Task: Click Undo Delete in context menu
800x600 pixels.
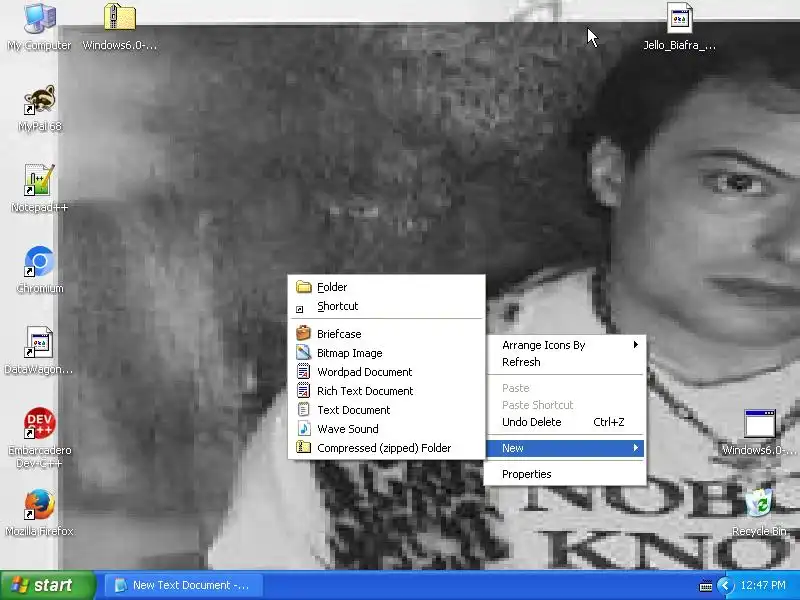Action: 565,422
